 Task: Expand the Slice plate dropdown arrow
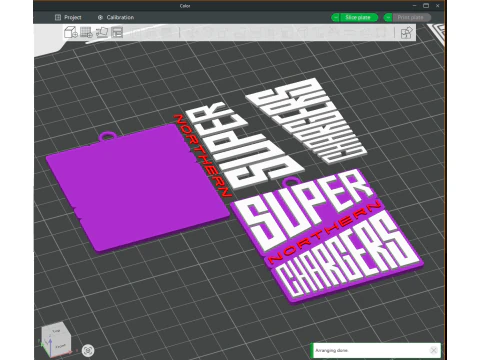335,17
